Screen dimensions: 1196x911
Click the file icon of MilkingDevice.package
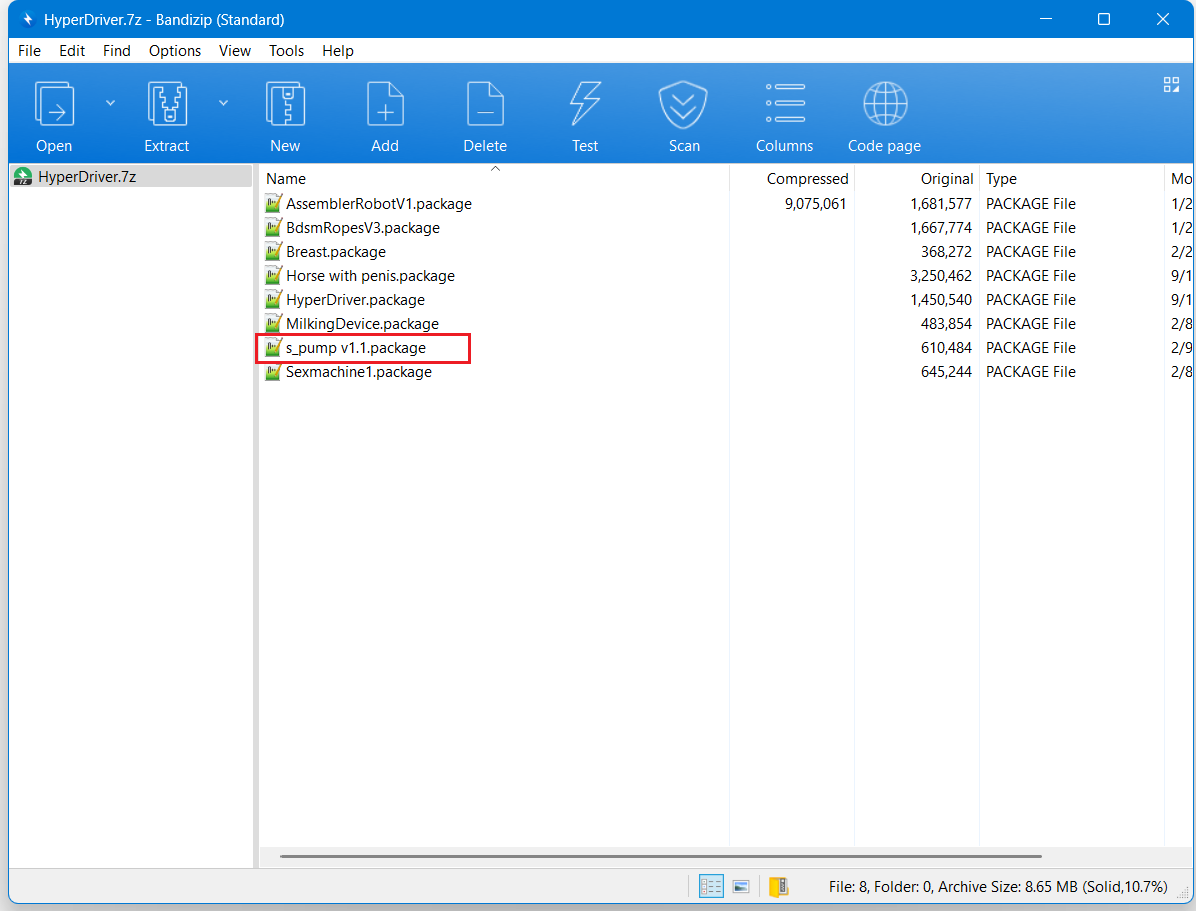273,324
